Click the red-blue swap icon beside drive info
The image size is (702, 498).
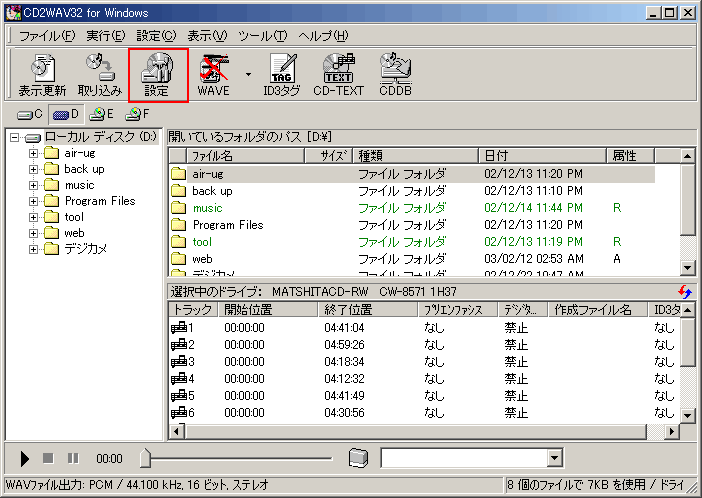pos(684,291)
